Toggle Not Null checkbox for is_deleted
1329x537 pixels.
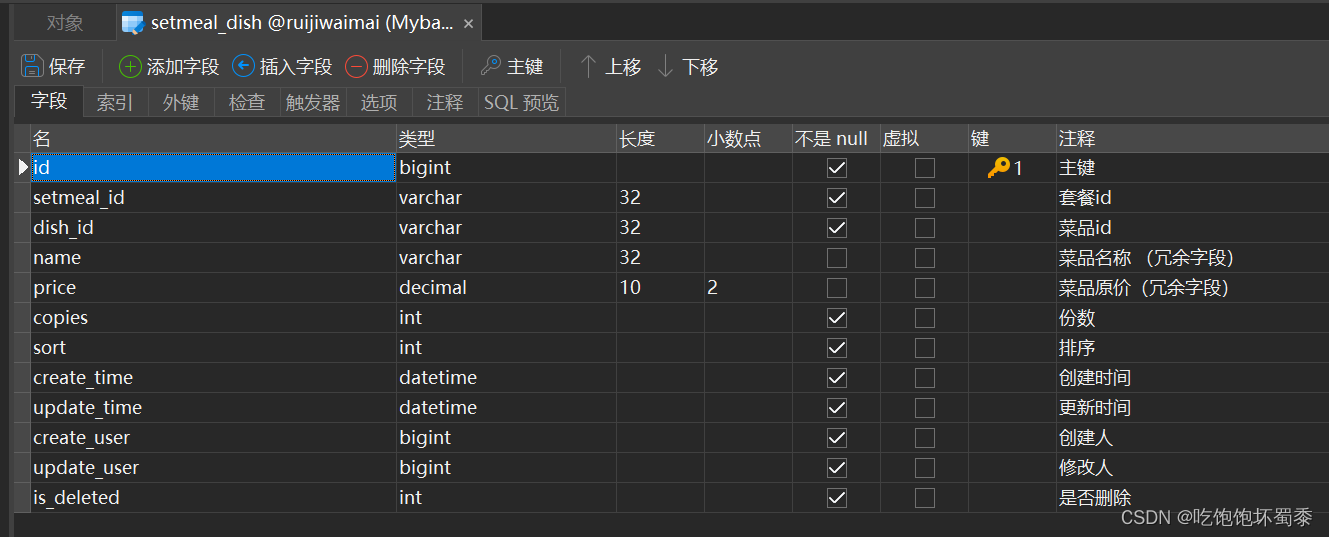click(x=837, y=498)
